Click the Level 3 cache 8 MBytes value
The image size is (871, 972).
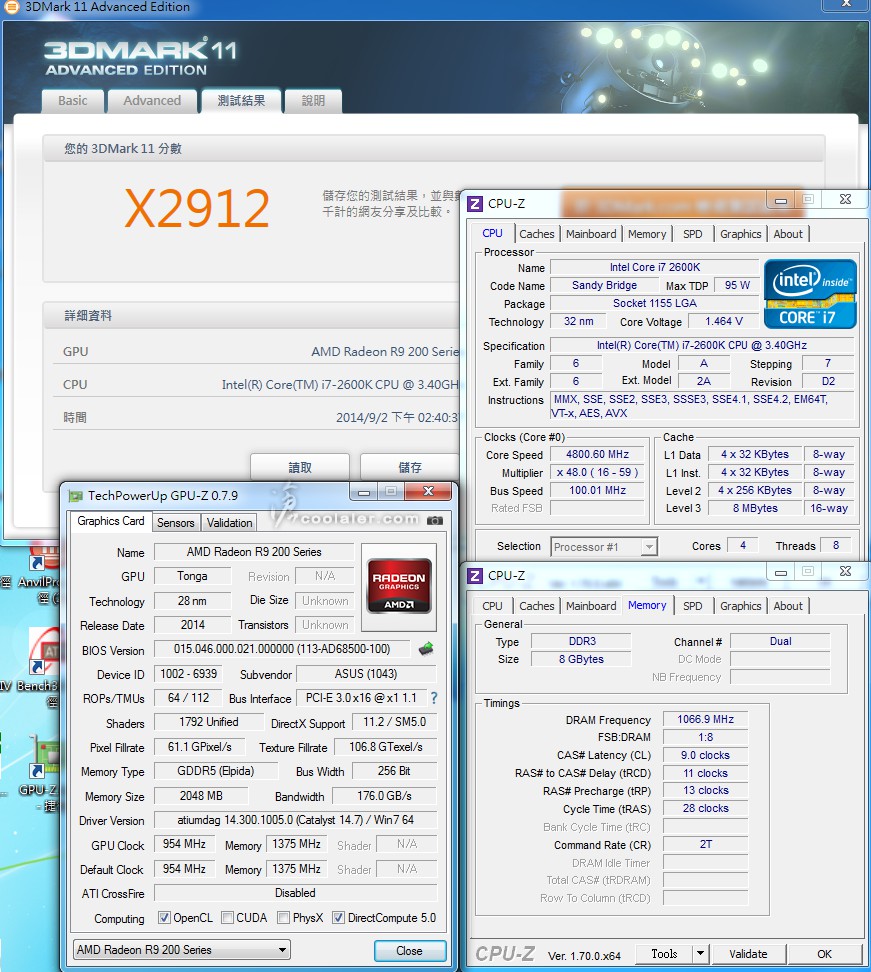point(755,508)
